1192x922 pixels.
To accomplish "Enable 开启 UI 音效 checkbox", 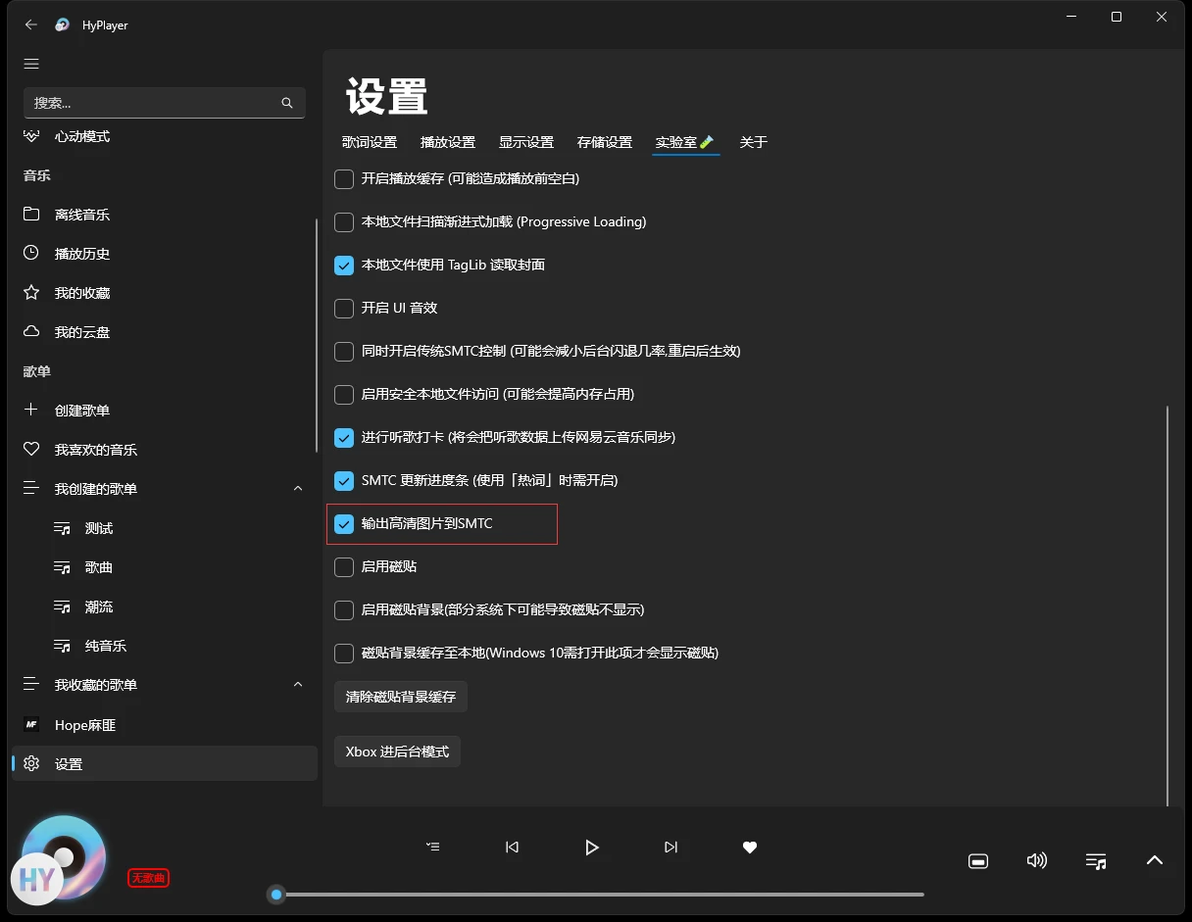I will click(x=344, y=308).
